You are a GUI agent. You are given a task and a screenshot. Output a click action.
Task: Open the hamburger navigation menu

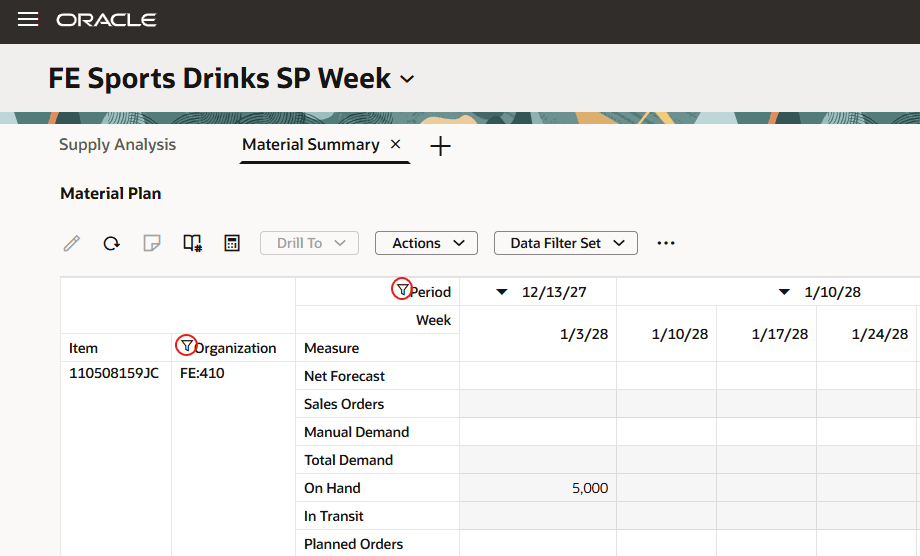(x=28, y=19)
